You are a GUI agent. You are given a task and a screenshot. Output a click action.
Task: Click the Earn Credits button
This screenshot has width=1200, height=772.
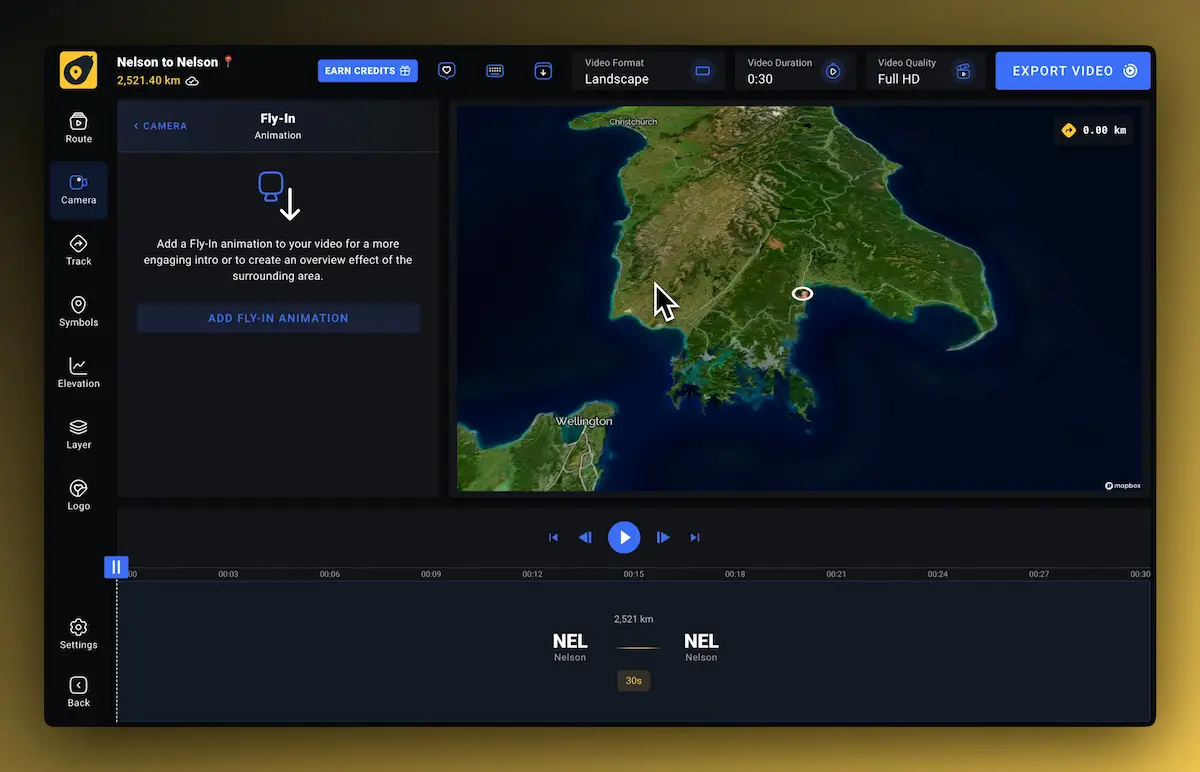pyautogui.click(x=368, y=71)
